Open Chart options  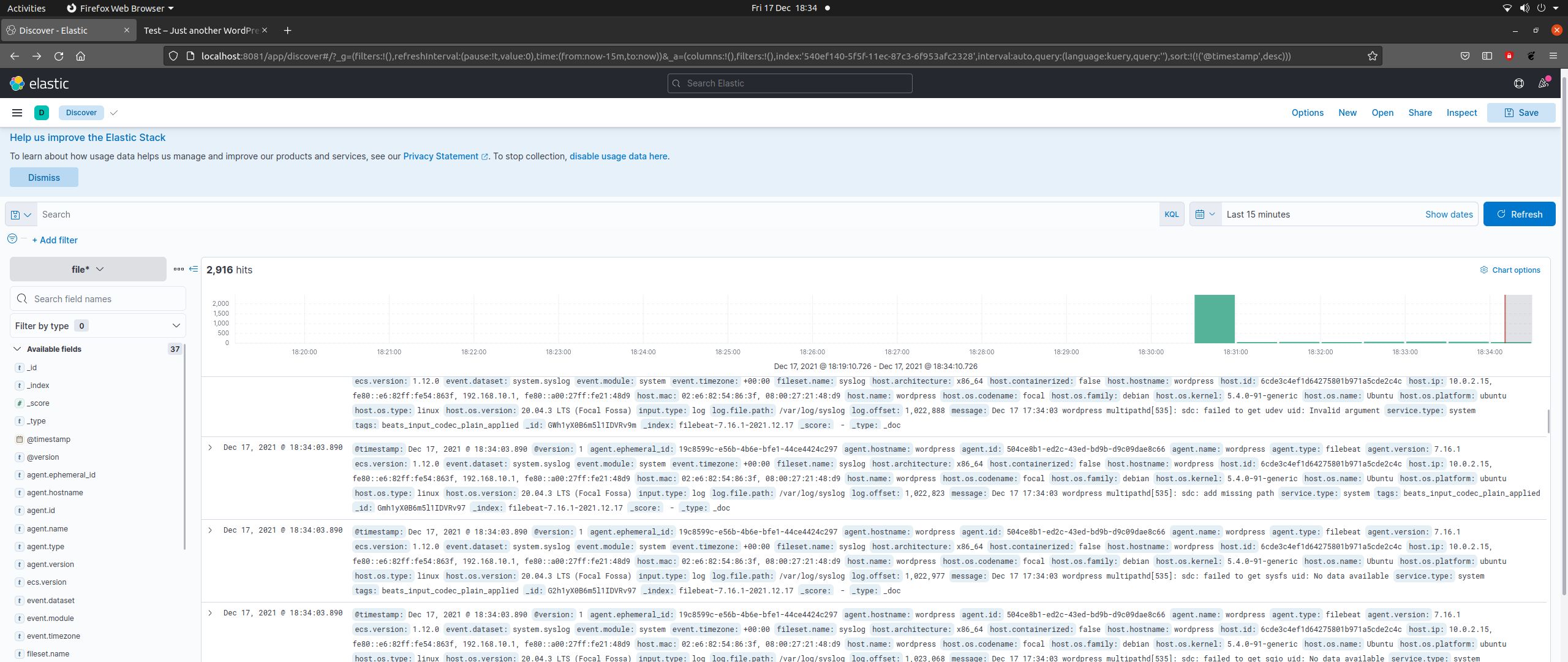pos(1510,270)
